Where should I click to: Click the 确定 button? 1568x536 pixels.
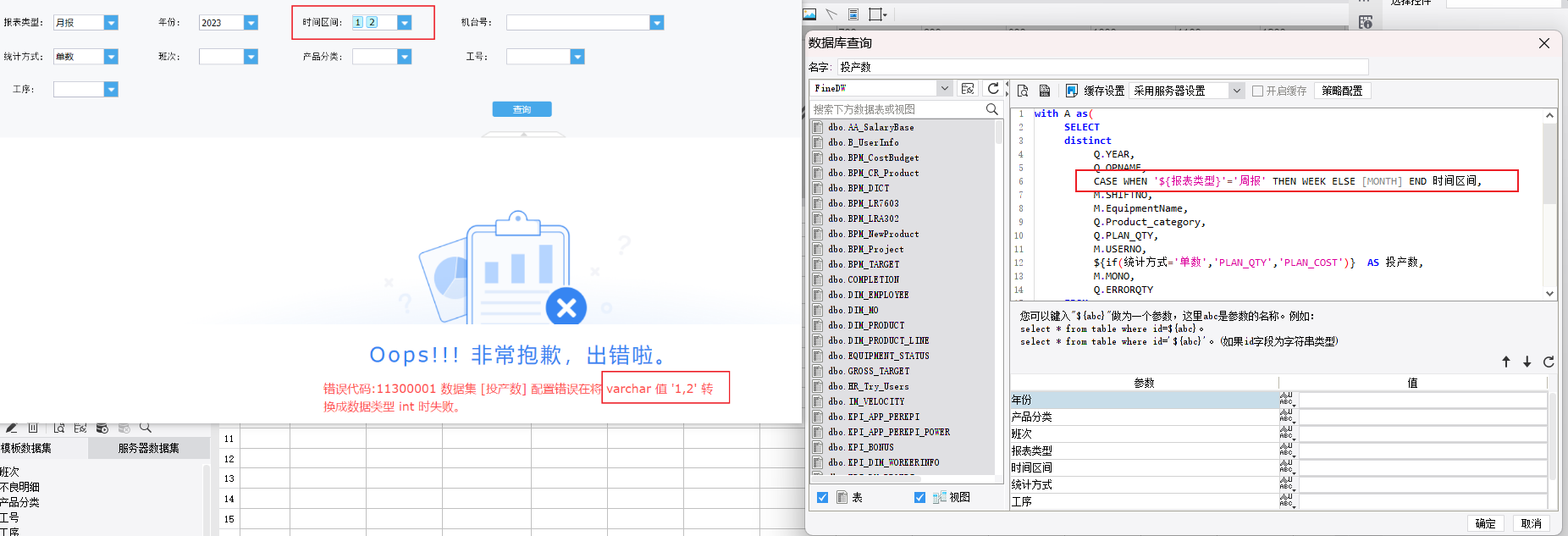(1485, 523)
